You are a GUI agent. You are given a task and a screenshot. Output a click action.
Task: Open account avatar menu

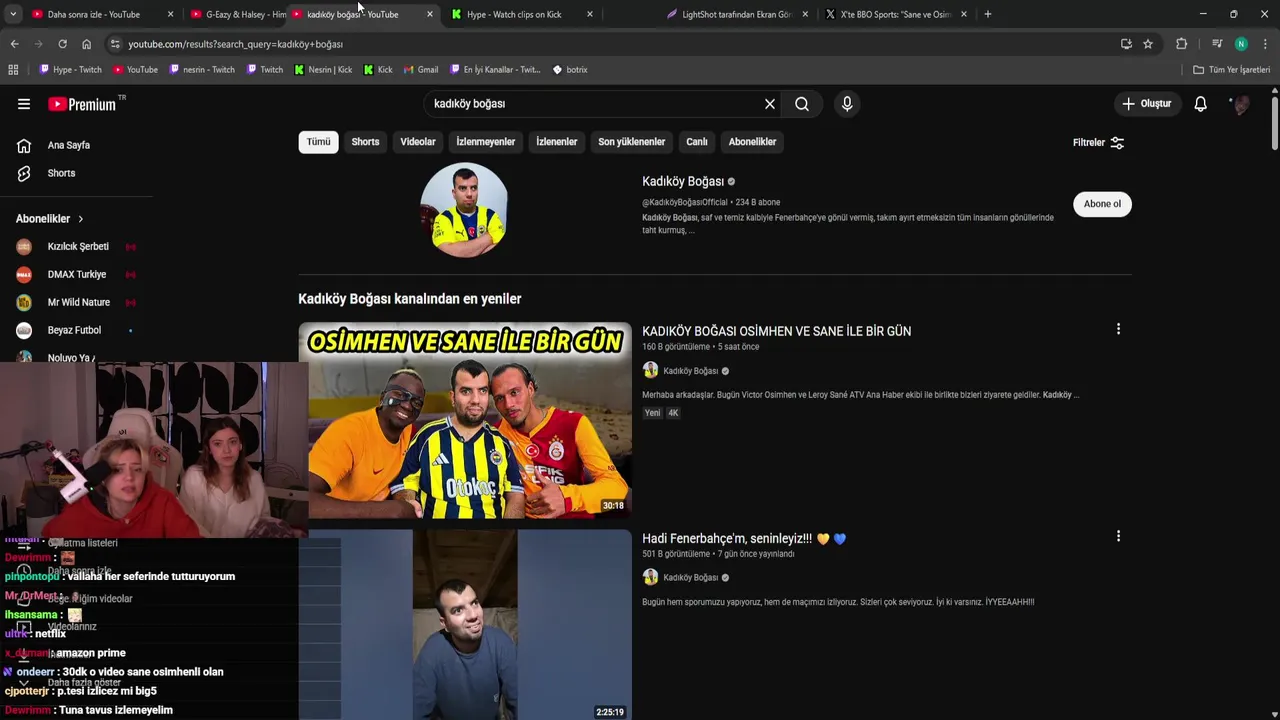pos(1240,104)
